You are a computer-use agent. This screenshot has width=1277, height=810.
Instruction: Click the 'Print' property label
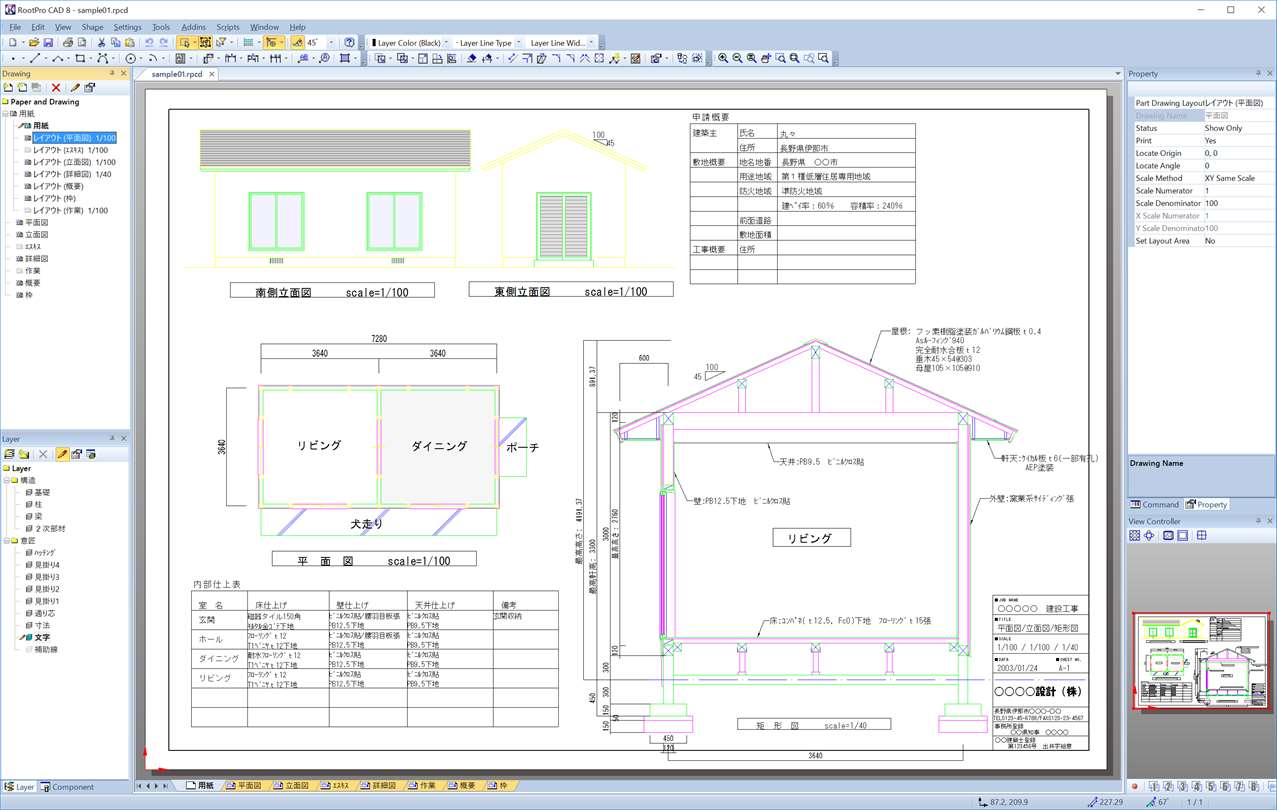pos(1143,141)
